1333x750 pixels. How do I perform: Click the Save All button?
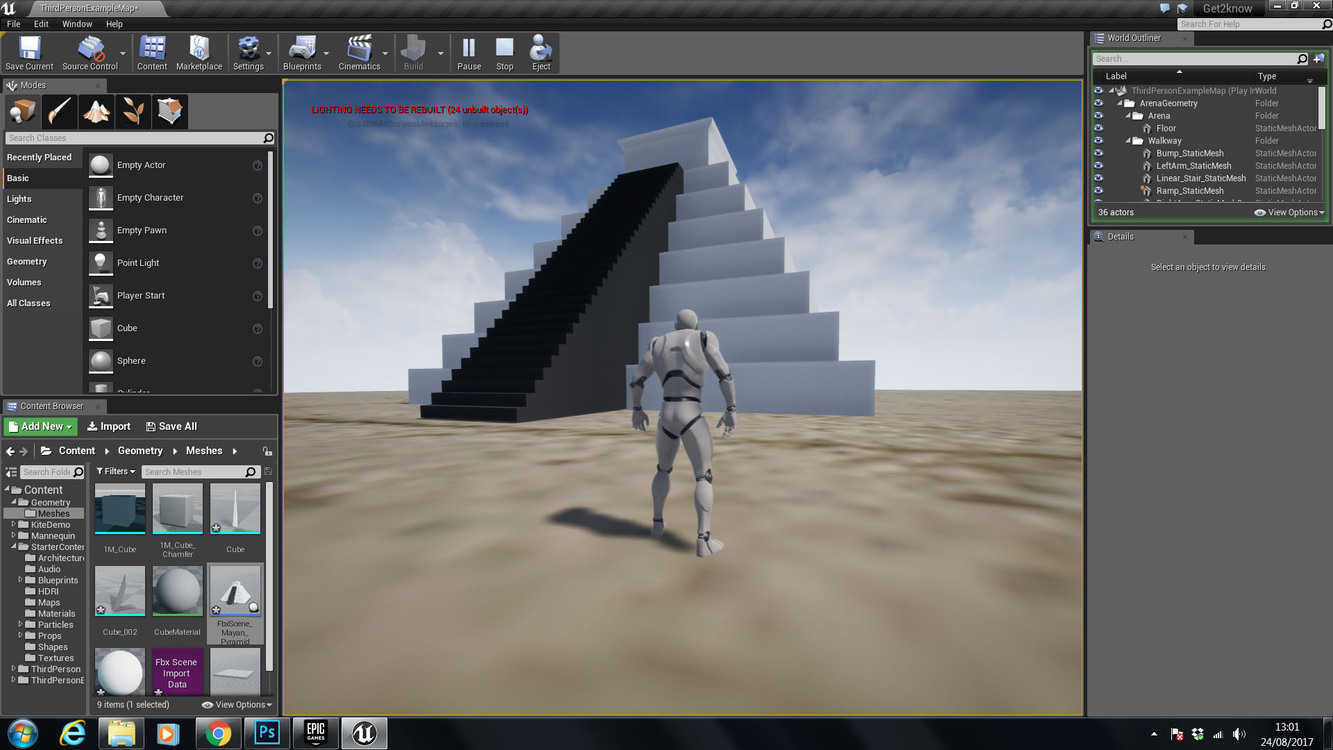[171, 426]
